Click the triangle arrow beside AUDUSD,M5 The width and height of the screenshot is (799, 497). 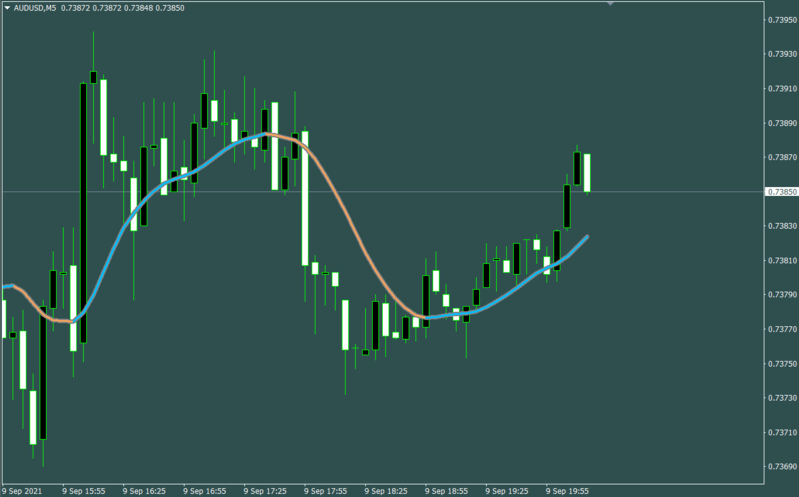pyautogui.click(x=7, y=8)
